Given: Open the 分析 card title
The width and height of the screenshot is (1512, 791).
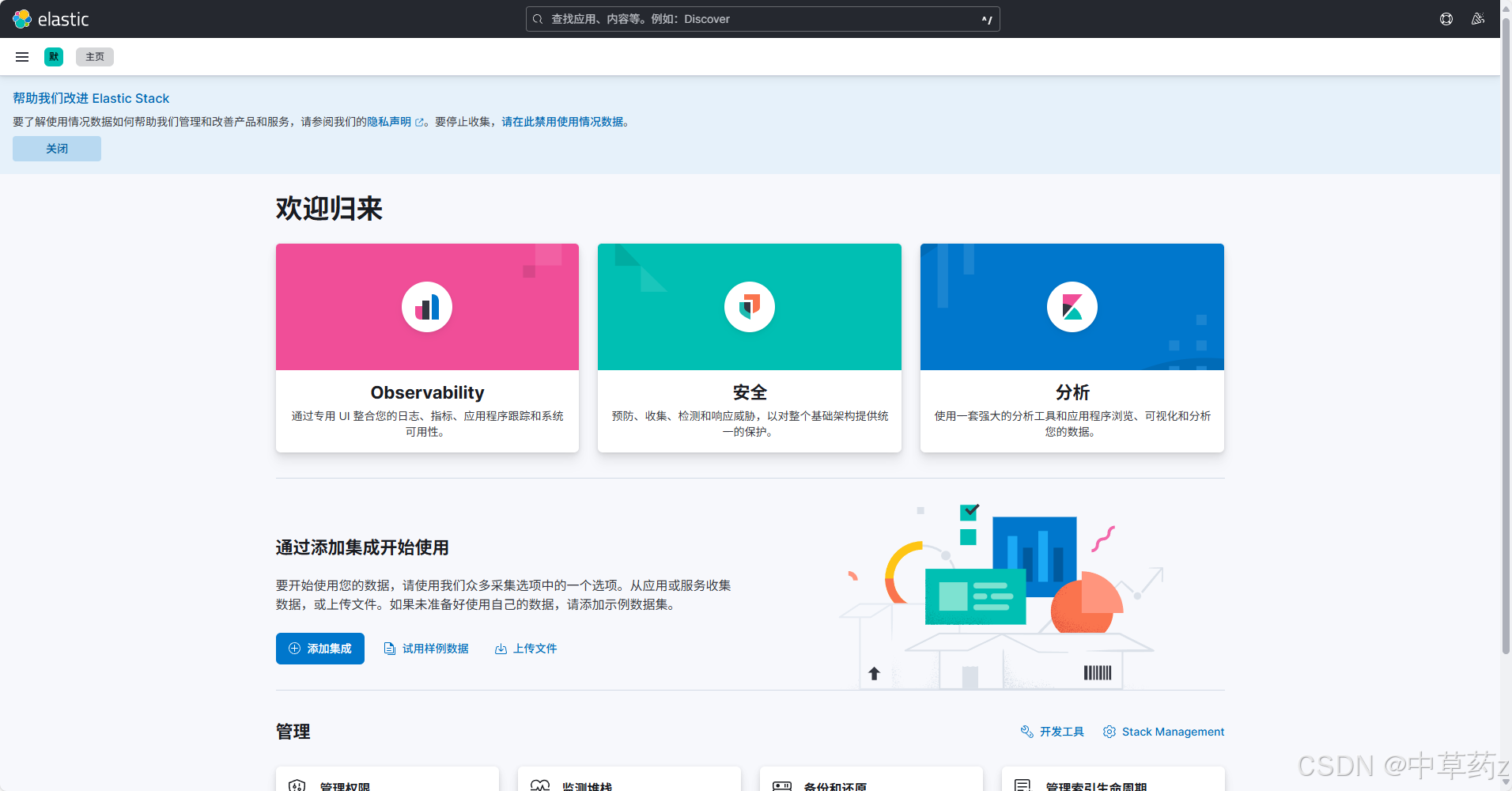Looking at the screenshot, I should click(1072, 392).
